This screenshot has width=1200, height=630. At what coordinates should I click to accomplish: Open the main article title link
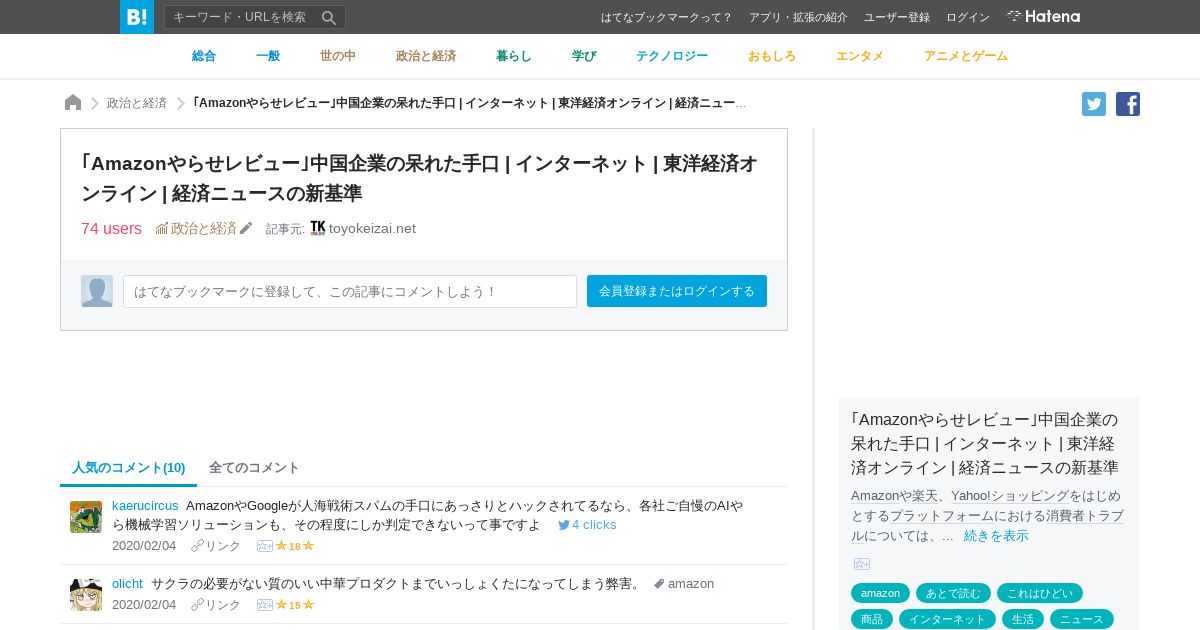(419, 178)
